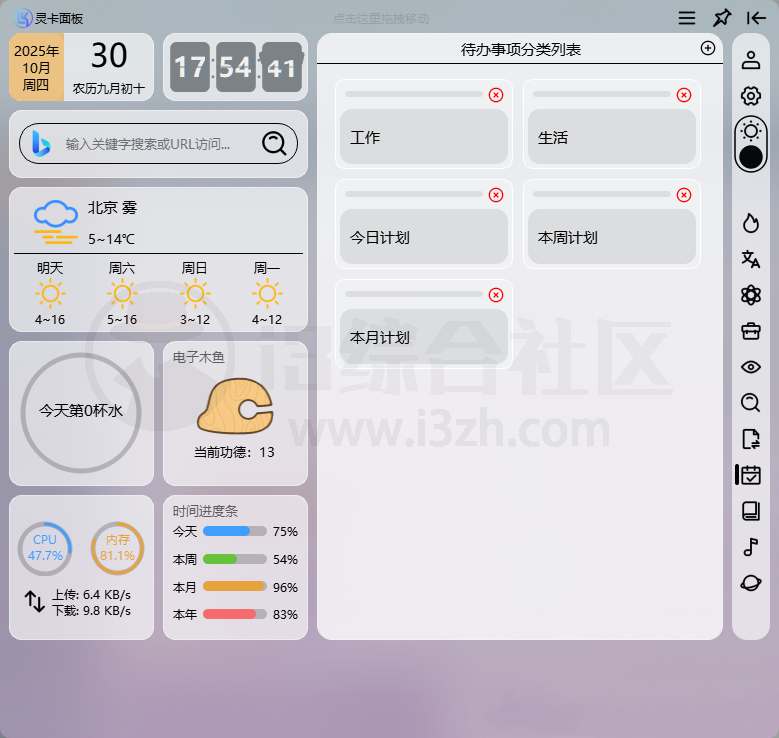Image resolution: width=779 pixels, height=738 pixels.
Task: Click the 本年 83% progress bar
Action: (x=234, y=614)
